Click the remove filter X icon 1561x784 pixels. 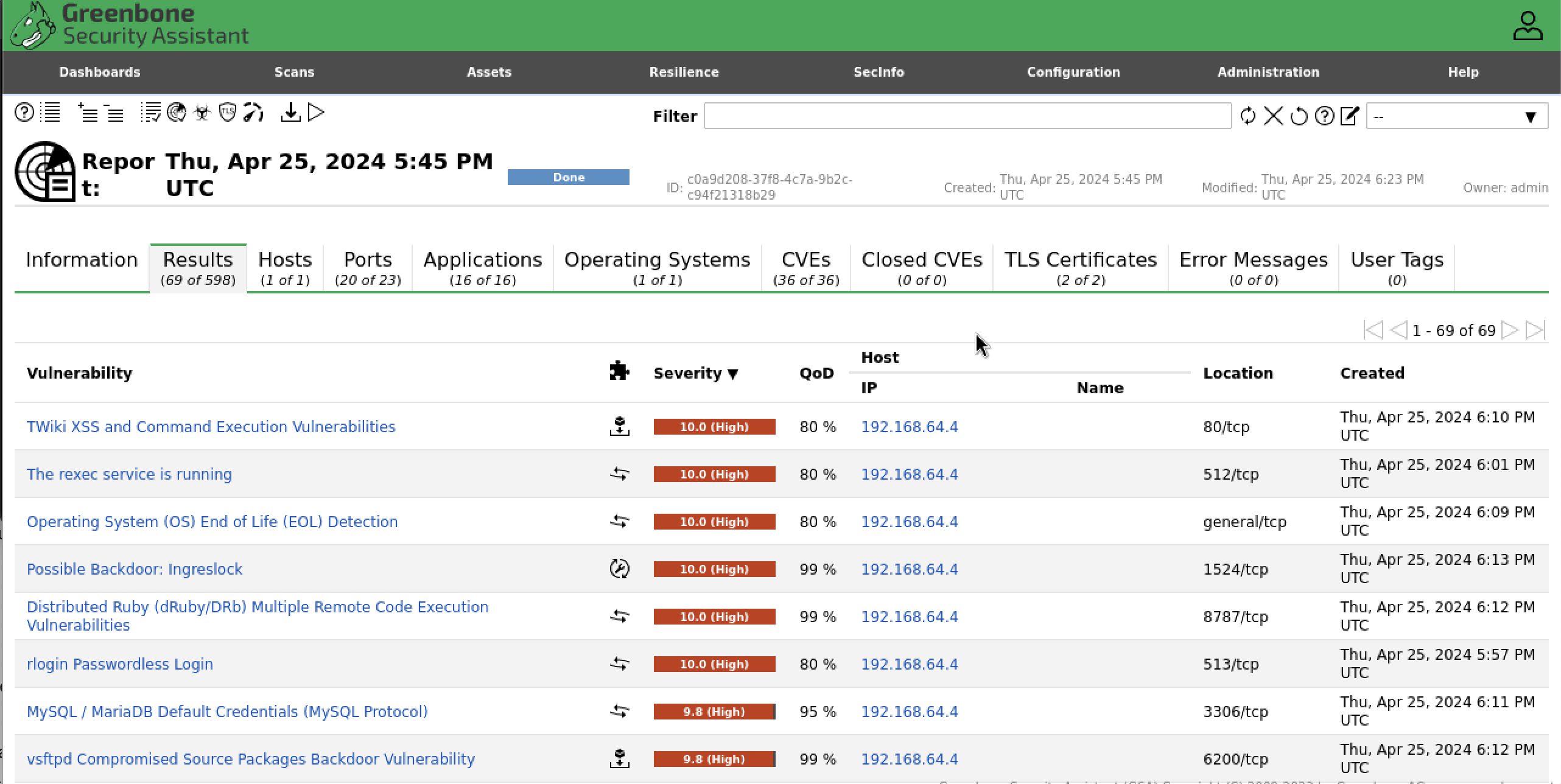pyautogui.click(x=1273, y=116)
